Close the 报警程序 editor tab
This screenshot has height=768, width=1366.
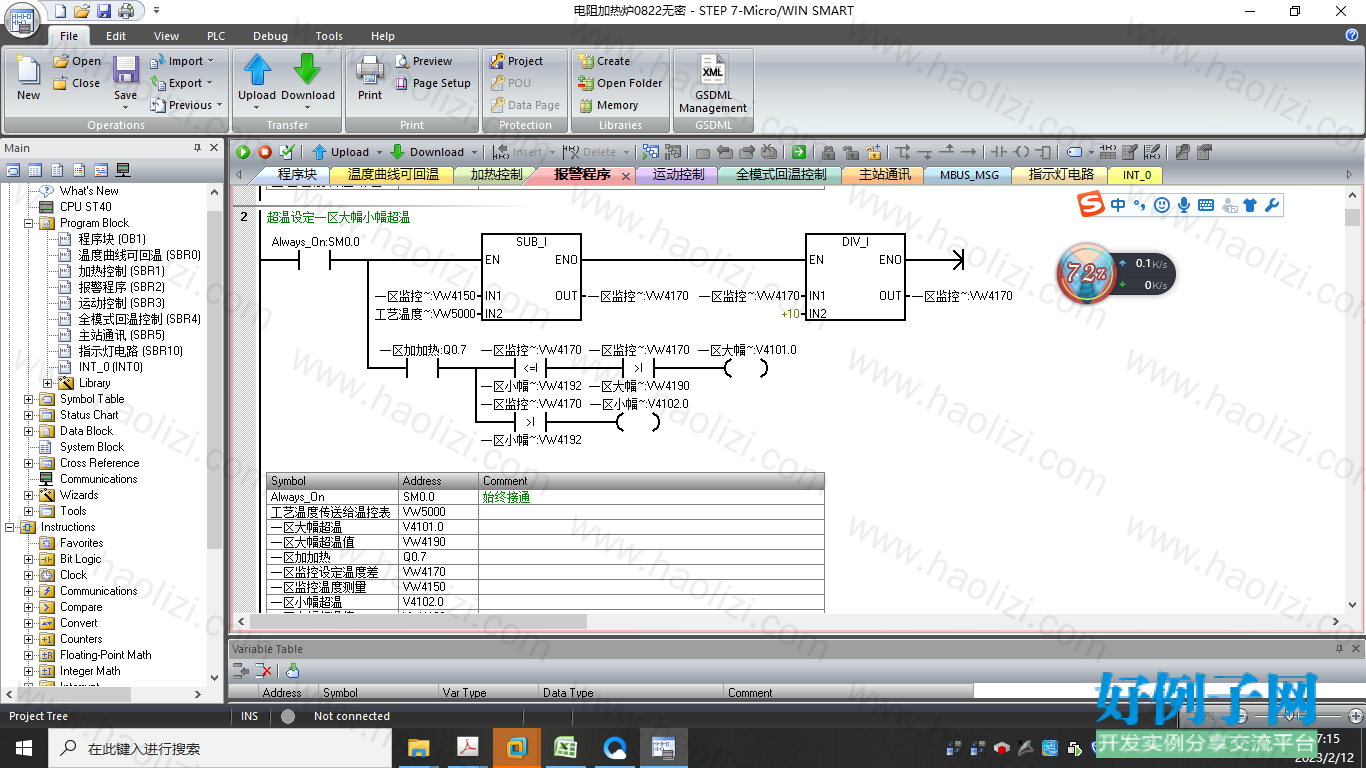tap(626, 175)
